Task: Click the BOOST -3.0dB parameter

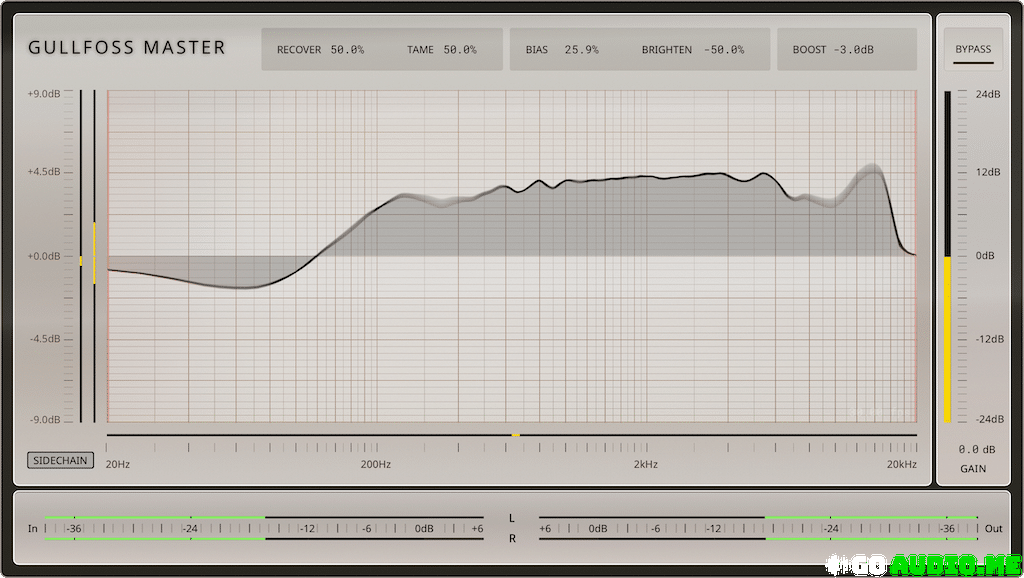Action: [833, 49]
